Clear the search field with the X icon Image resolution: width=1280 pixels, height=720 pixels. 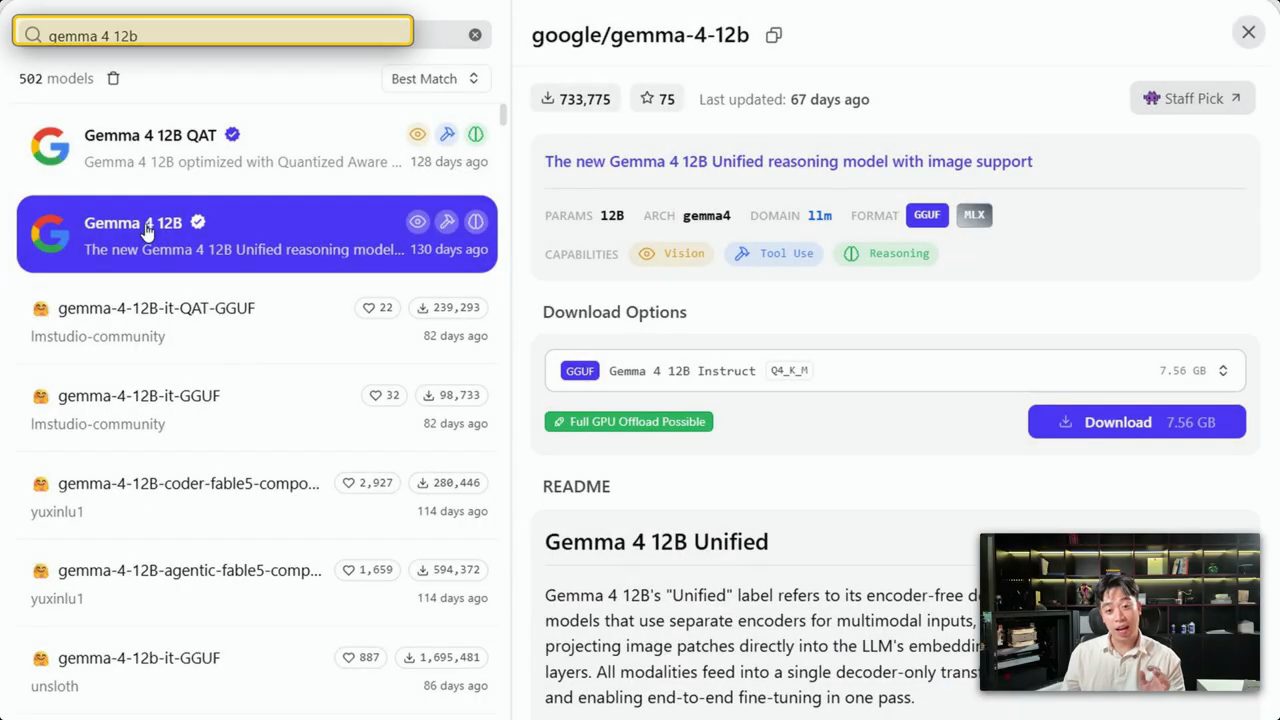tap(475, 35)
